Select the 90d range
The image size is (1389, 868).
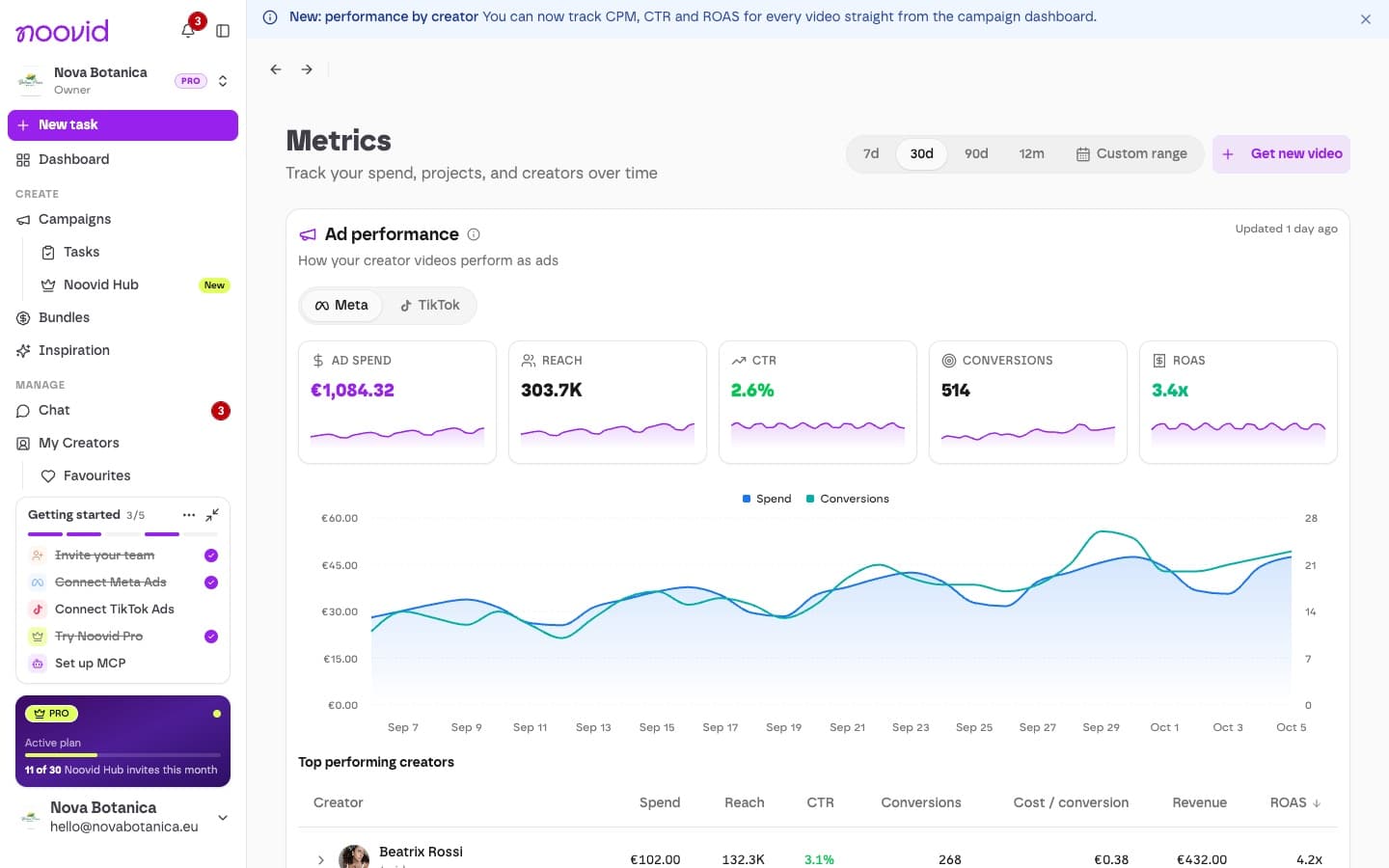[x=976, y=154]
